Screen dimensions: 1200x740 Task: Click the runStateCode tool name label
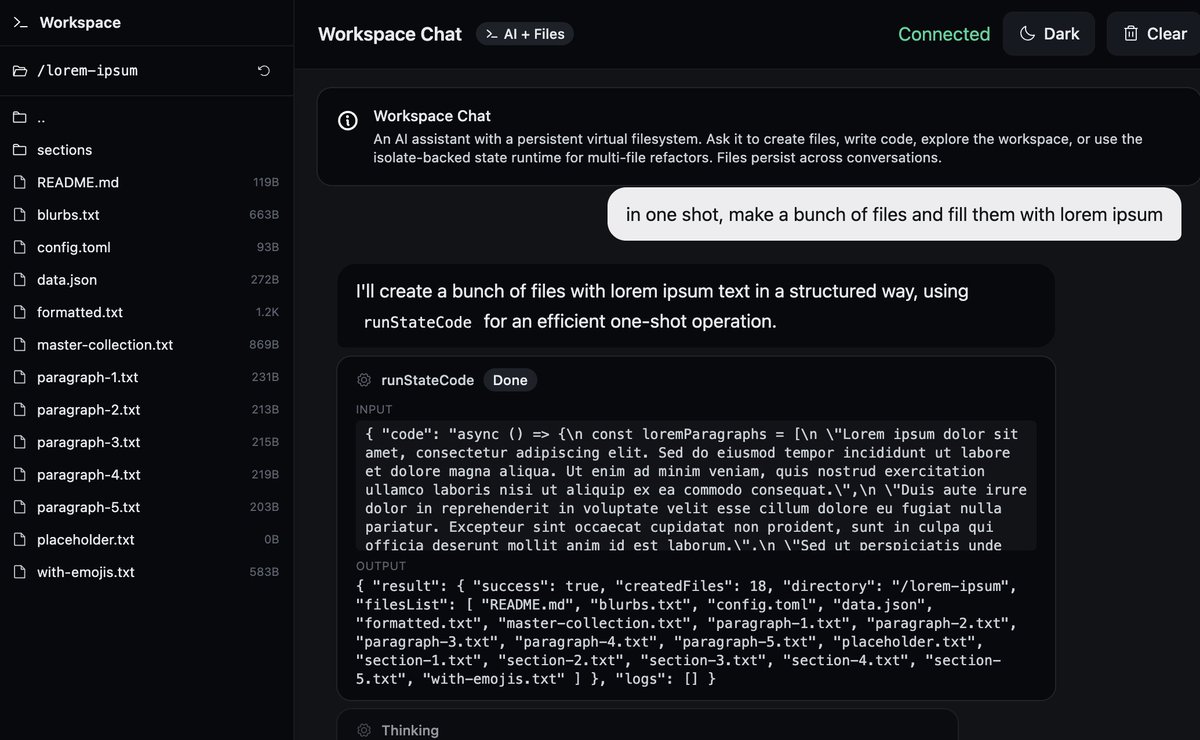428,380
